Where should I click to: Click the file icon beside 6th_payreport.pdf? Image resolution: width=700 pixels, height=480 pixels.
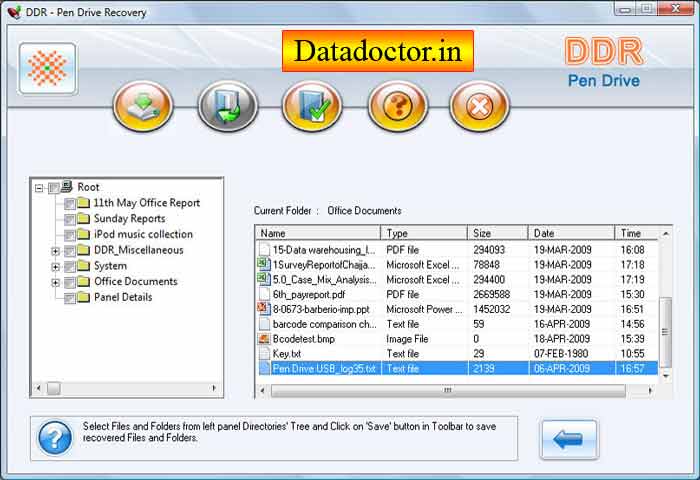264,294
